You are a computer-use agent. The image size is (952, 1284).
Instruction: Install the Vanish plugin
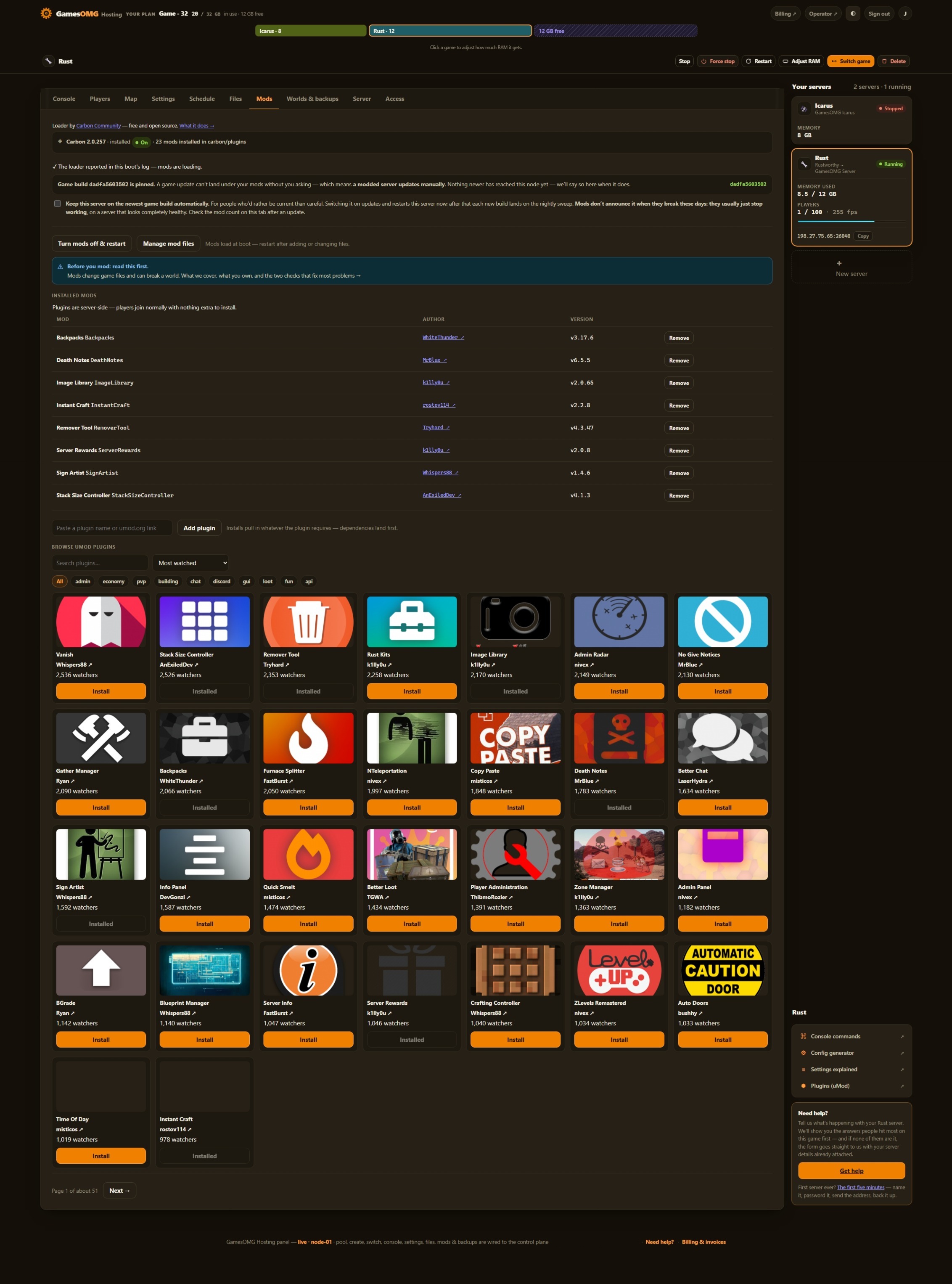(x=101, y=691)
